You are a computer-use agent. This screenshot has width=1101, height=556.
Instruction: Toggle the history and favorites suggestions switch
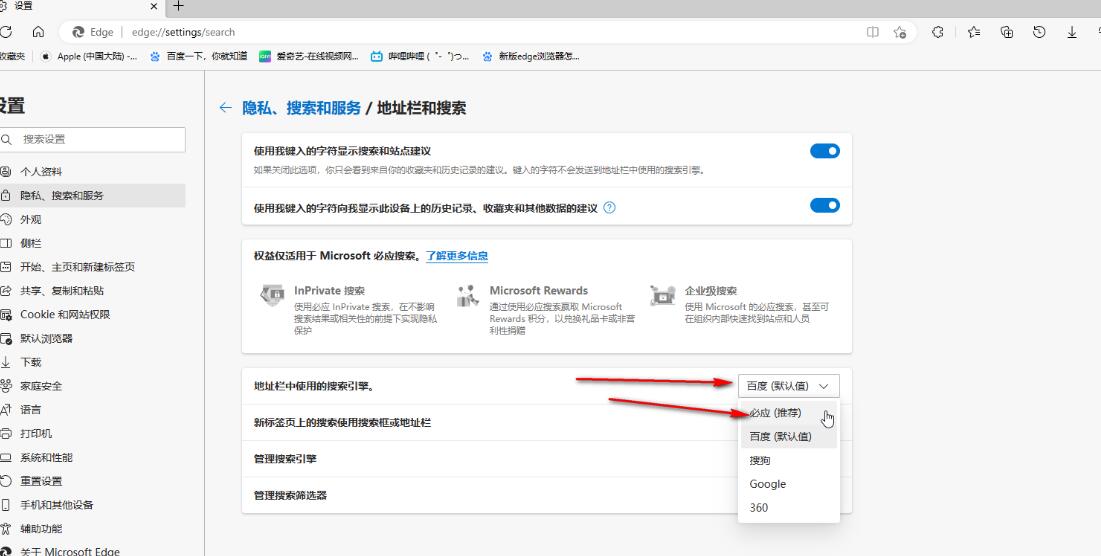[x=824, y=205]
